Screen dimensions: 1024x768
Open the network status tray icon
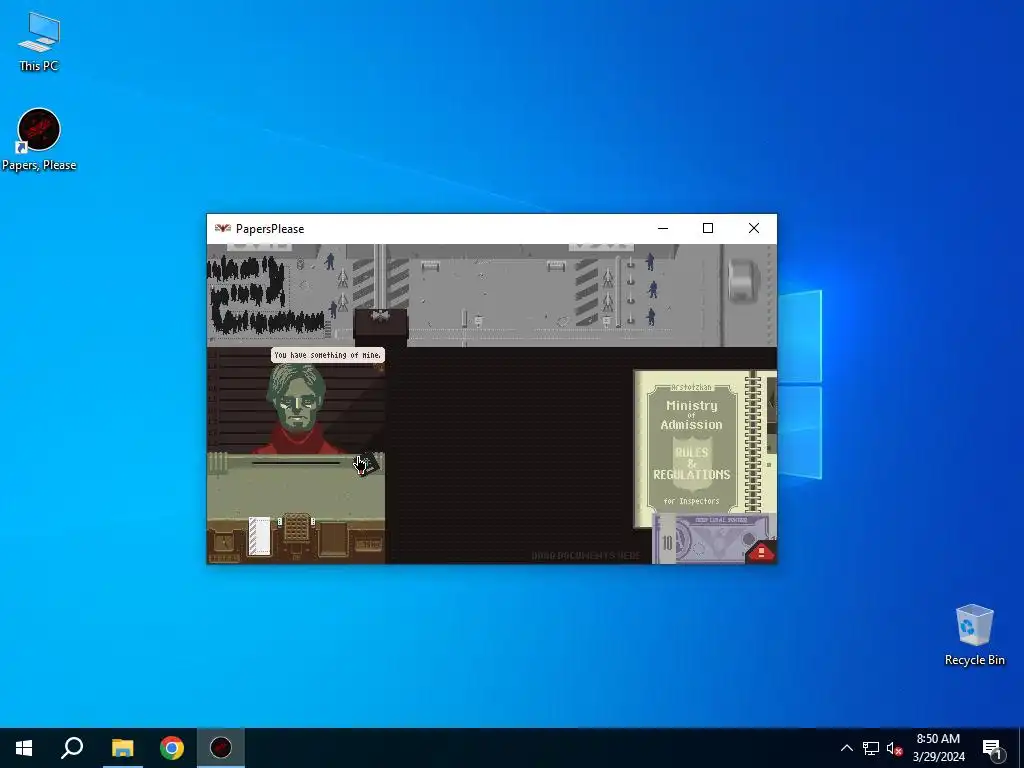point(871,748)
